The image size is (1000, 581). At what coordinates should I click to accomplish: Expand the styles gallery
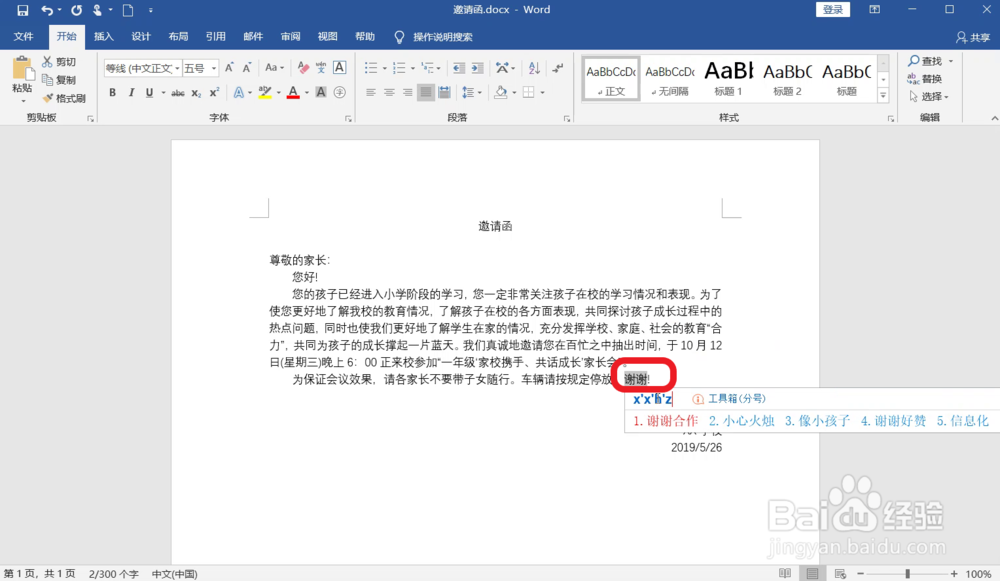pyautogui.click(x=883, y=96)
